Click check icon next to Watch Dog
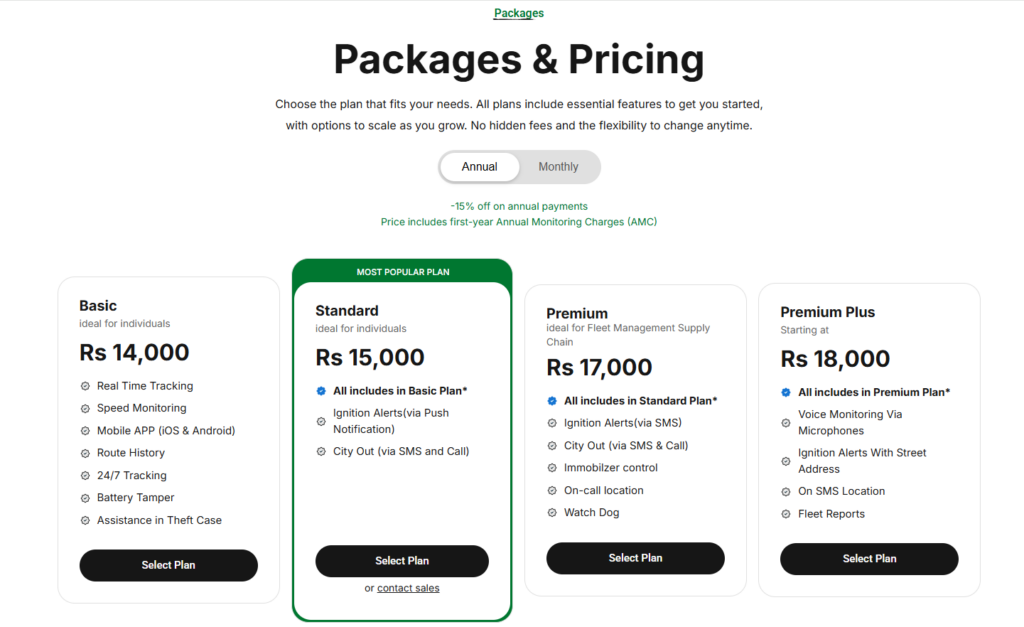Screen dimensions: 1024x627 point(552,513)
